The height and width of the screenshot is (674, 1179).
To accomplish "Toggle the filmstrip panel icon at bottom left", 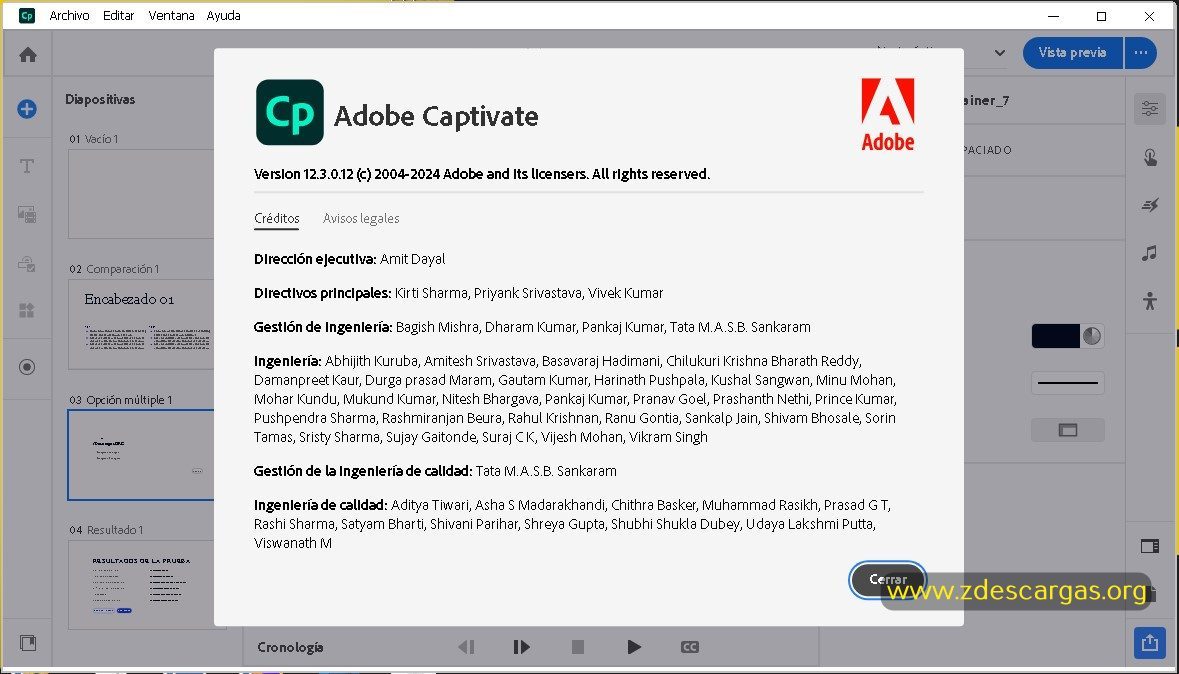I will pyautogui.click(x=28, y=643).
